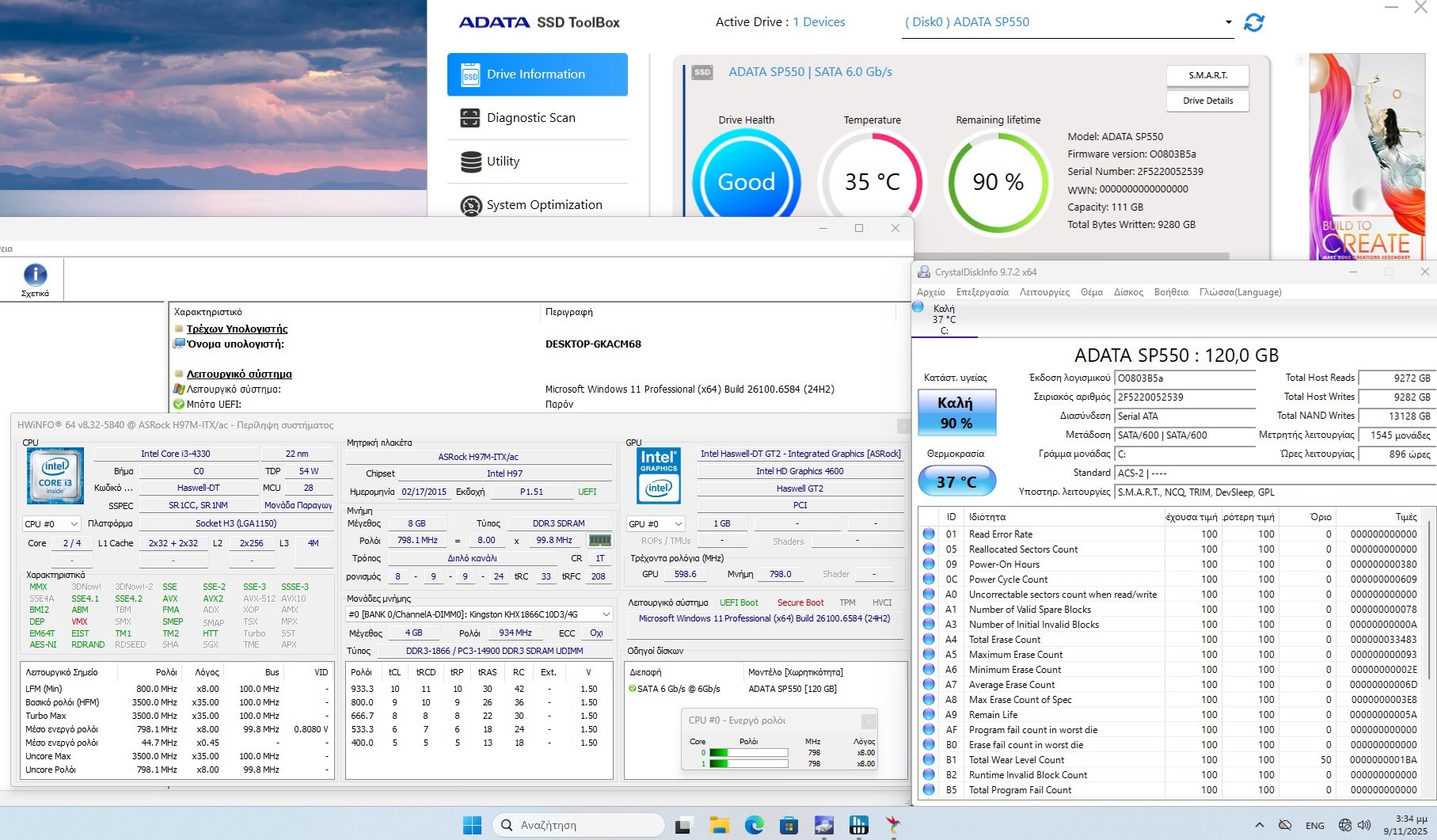Click the Intel Graphics logo in HWiNFO
The height and width of the screenshot is (840, 1437).
[659, 477]
